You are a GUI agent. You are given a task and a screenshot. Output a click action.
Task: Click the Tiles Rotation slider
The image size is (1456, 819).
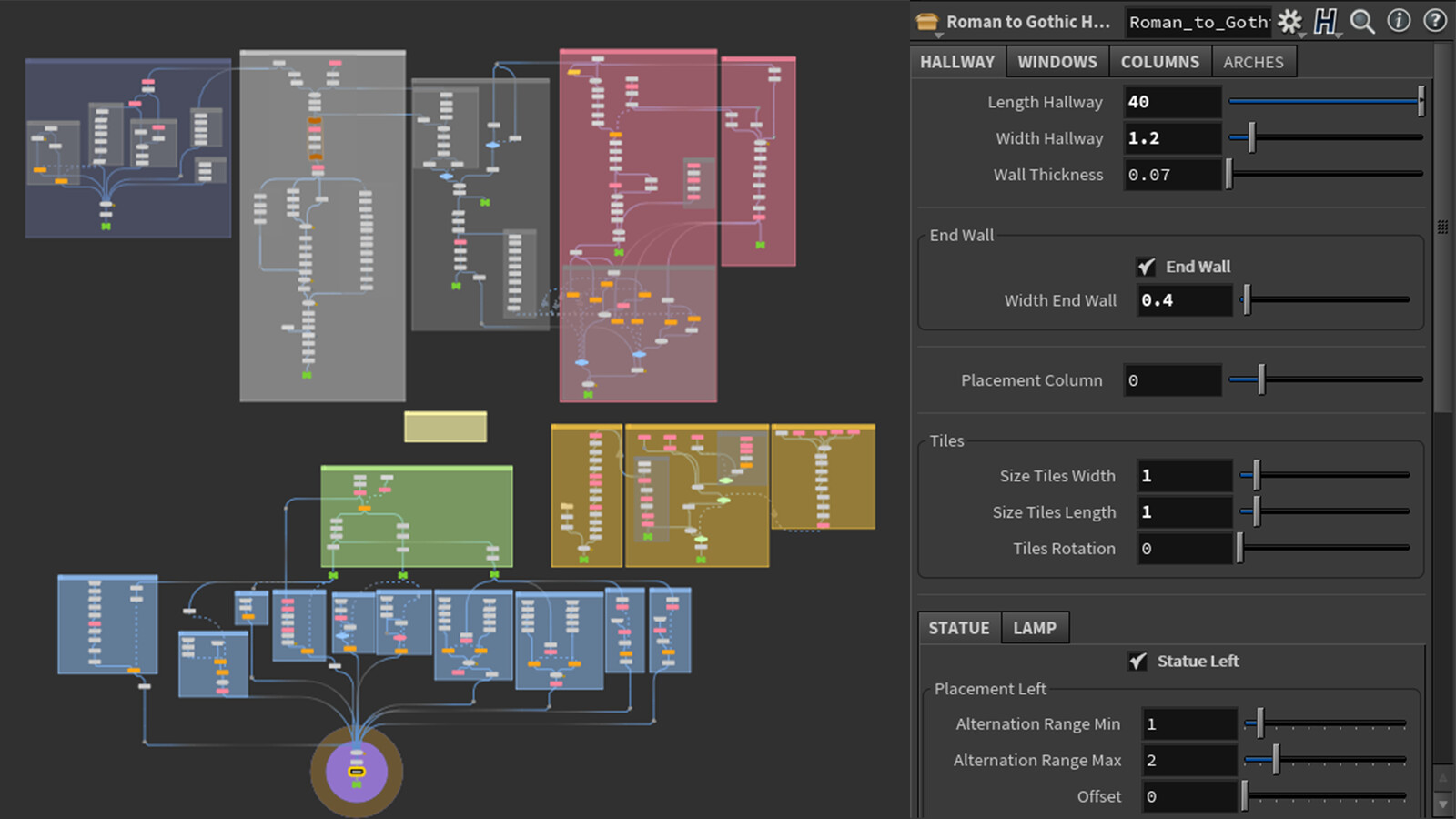pos(1324,548)
